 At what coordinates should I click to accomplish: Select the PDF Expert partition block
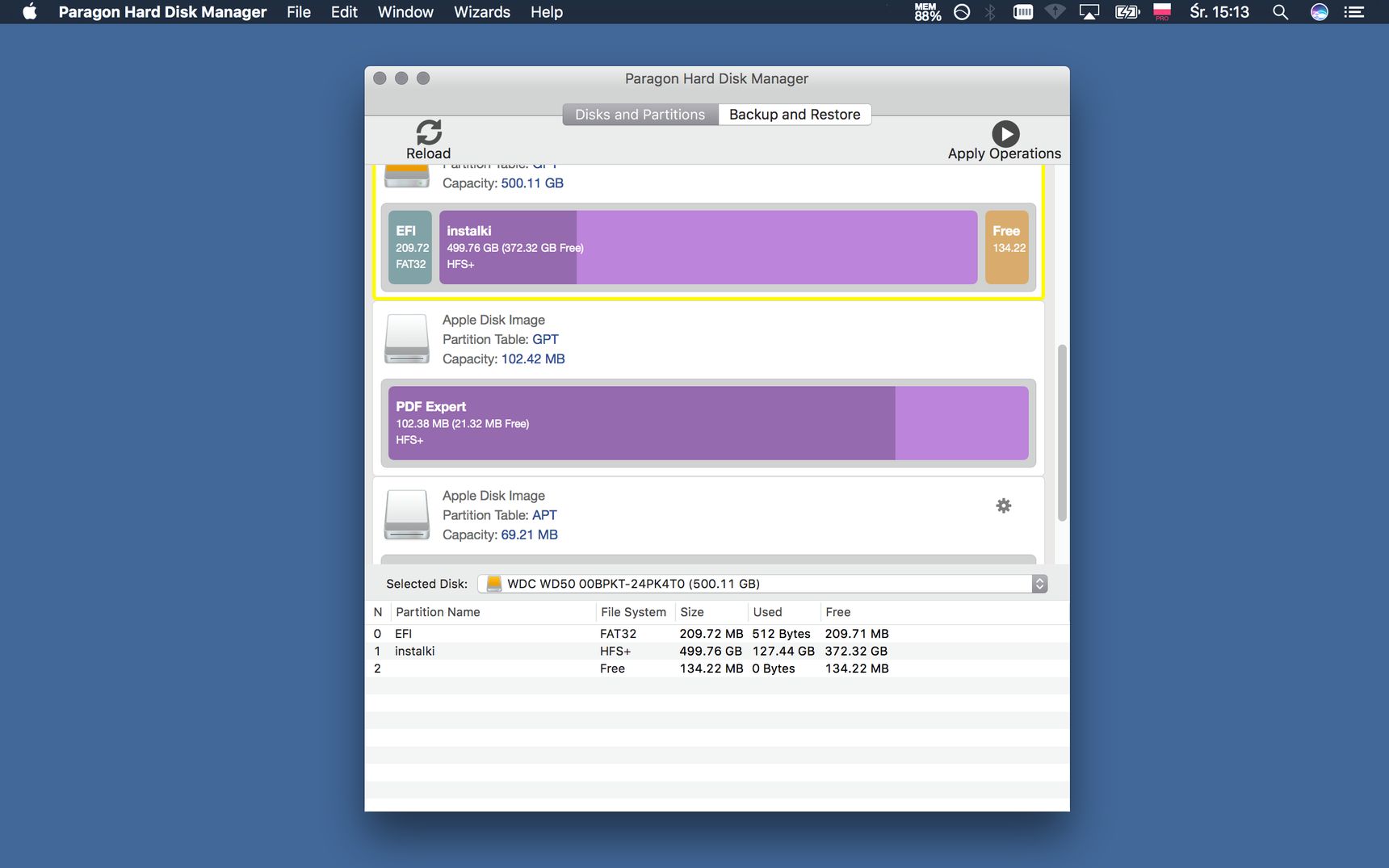[708, 423]
